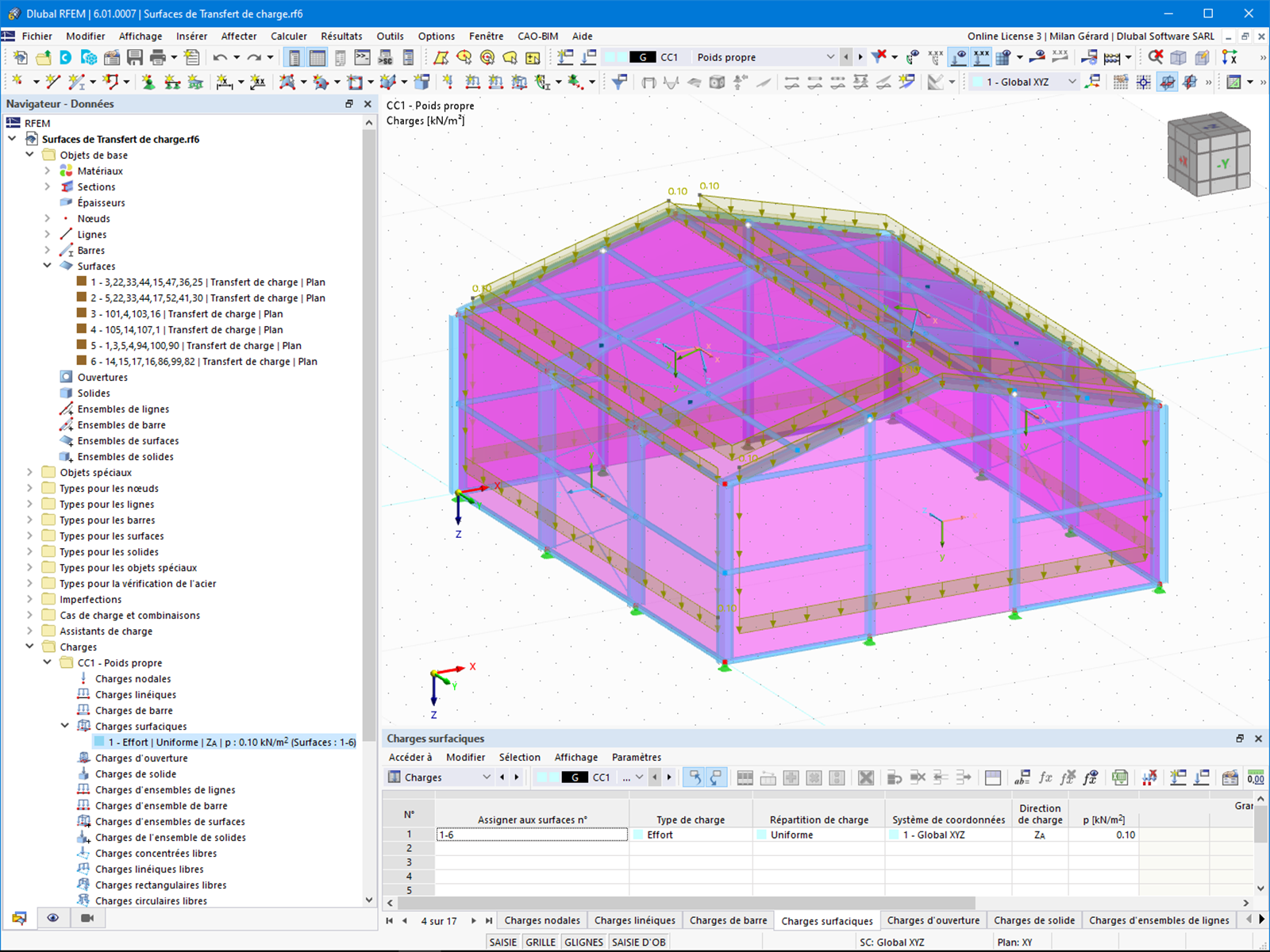Click the Excel export icon in table toolbar

pos(1120,777)
